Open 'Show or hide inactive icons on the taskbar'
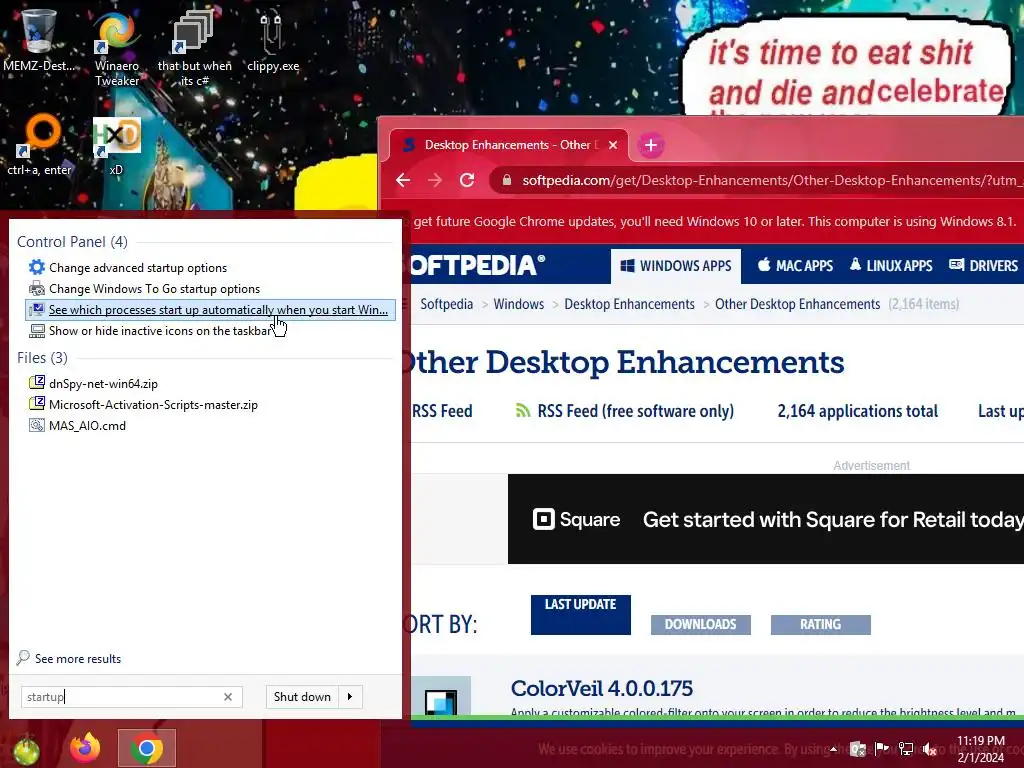 pos(161,330)
